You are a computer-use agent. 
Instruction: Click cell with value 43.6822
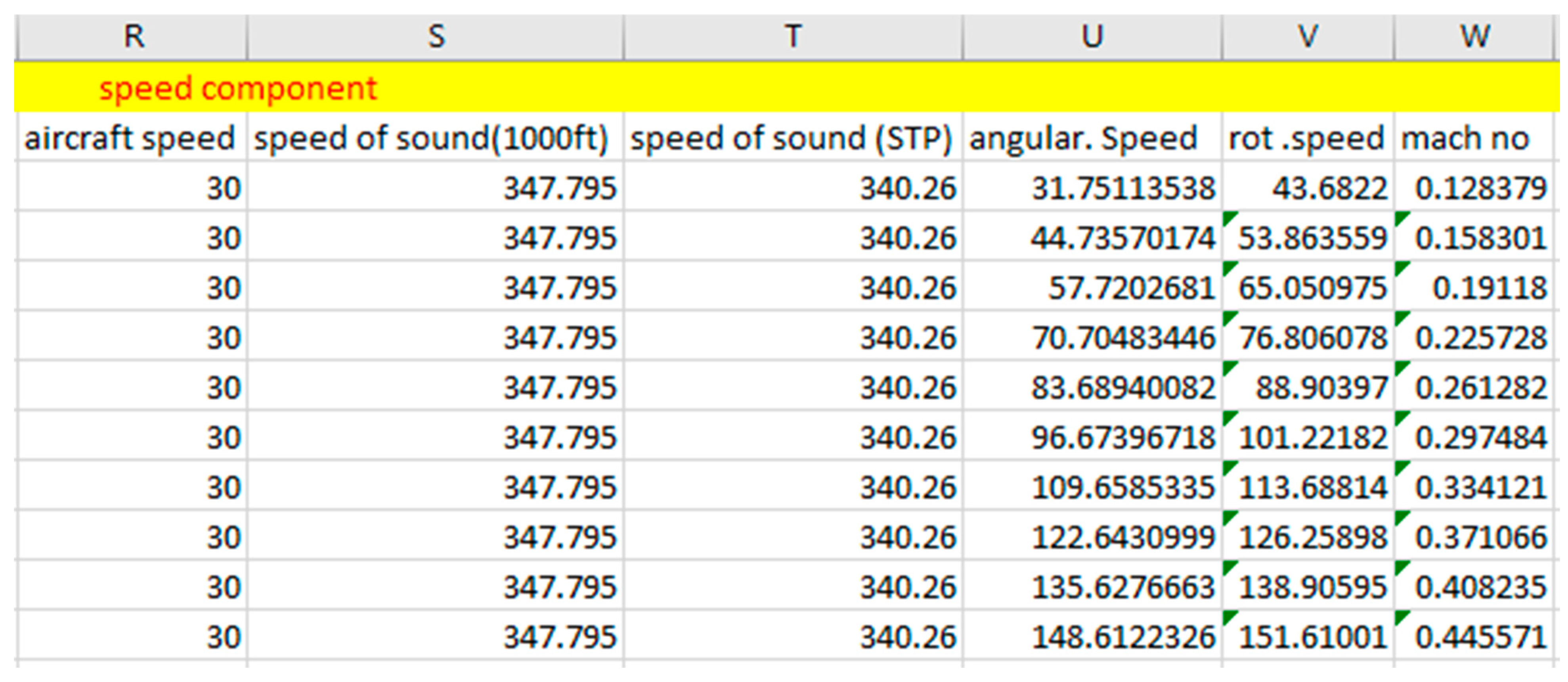1329,188
